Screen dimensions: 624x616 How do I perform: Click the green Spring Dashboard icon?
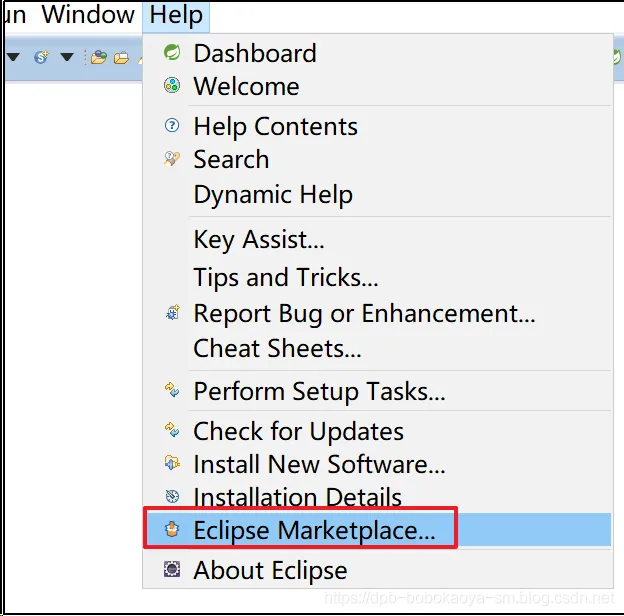point(172,53)
